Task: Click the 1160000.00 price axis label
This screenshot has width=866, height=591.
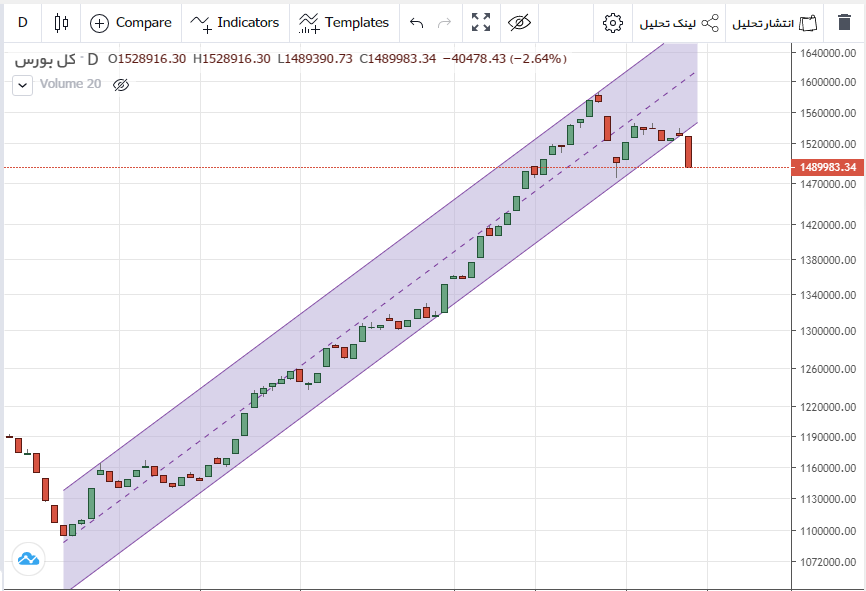Action: click(x=828, y=468)
